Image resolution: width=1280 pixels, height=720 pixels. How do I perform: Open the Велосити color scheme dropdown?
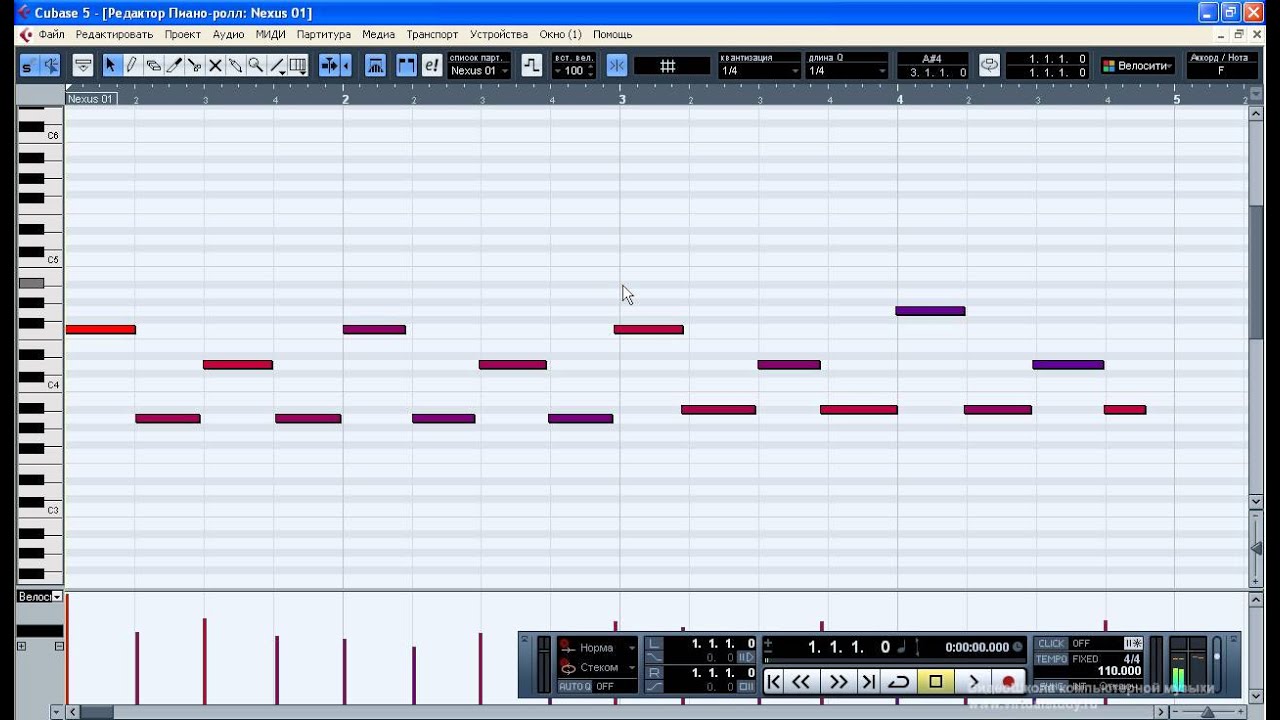[1137, 66]
